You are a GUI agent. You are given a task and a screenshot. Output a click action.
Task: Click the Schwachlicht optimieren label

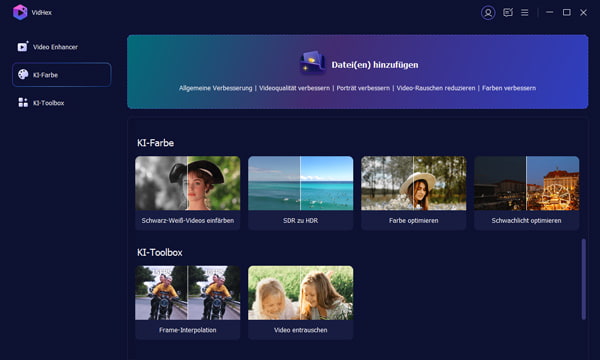pyautogui.click(x=527, y=220)
